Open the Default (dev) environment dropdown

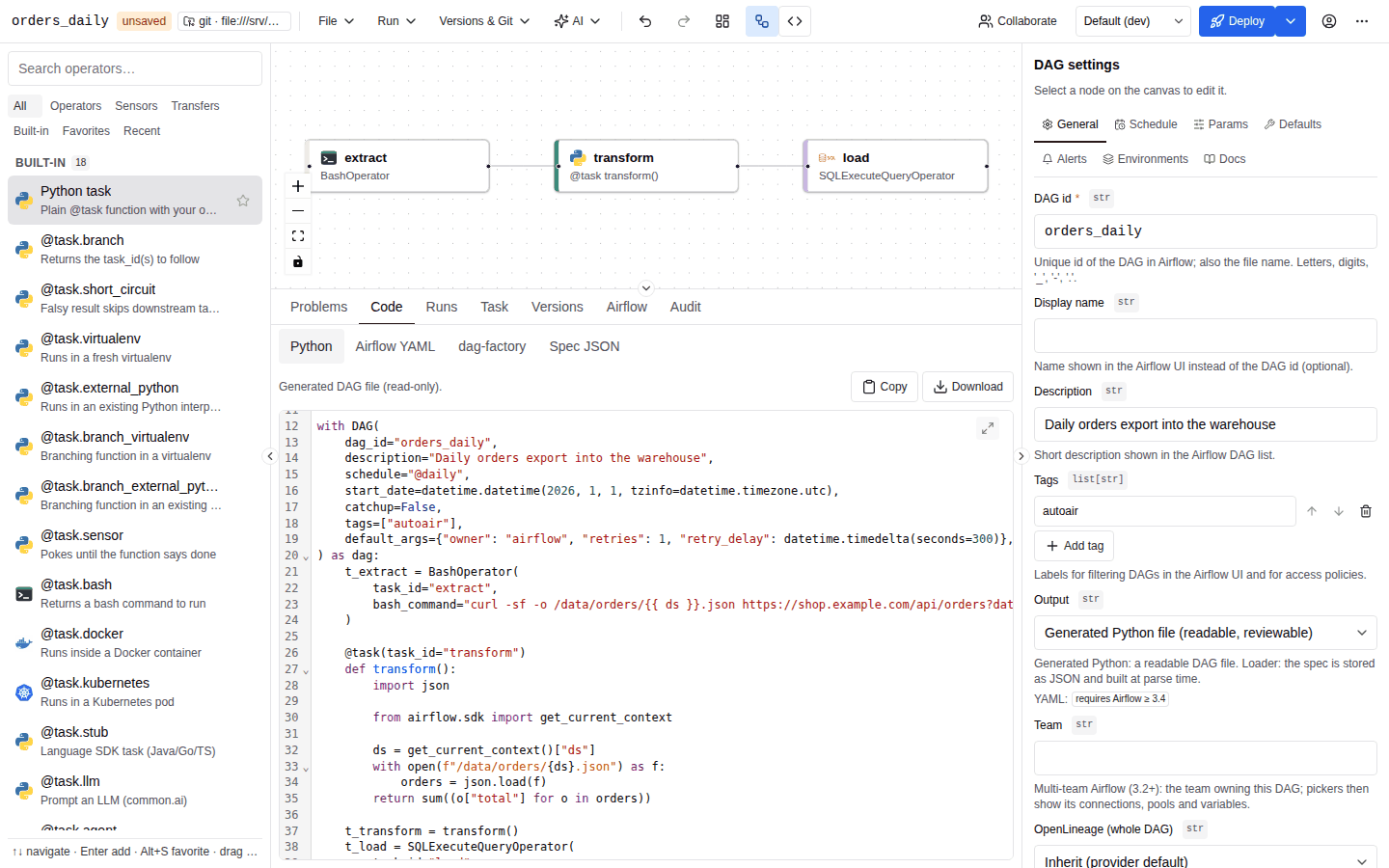click(1133, 21)
